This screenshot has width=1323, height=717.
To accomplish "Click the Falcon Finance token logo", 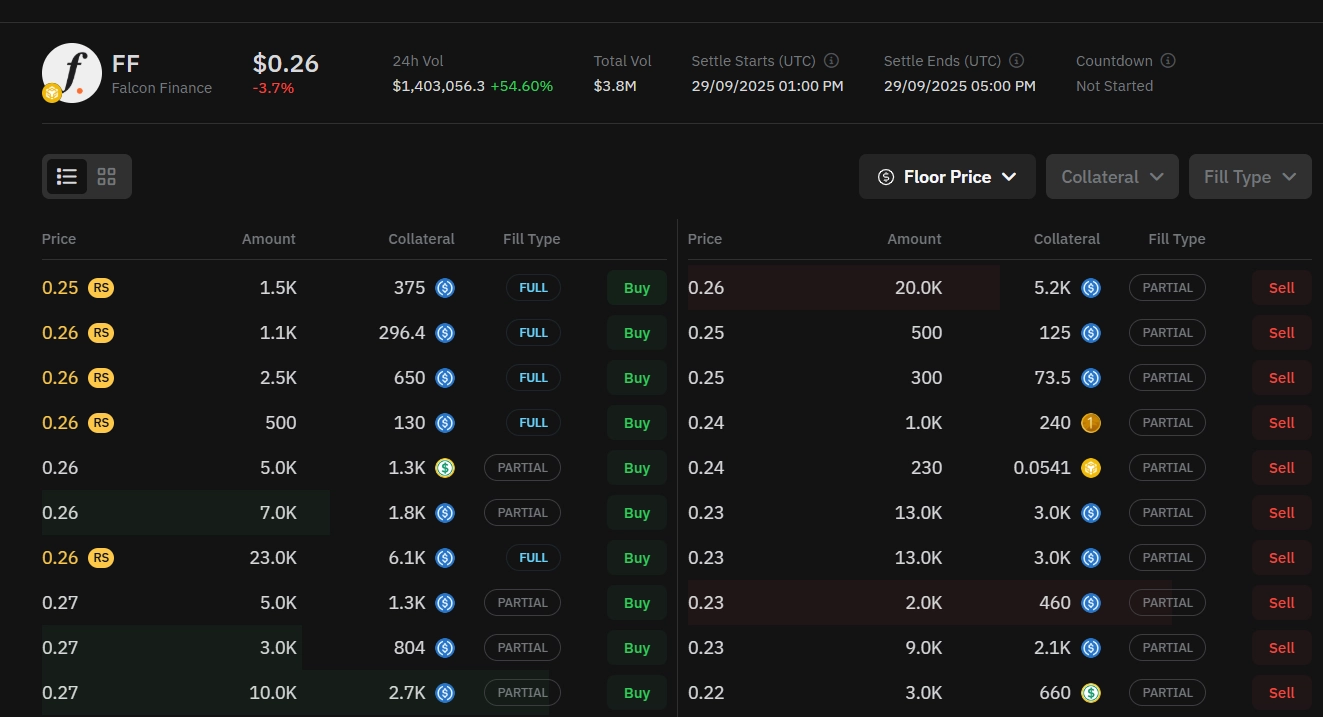I will coord(71,72).
